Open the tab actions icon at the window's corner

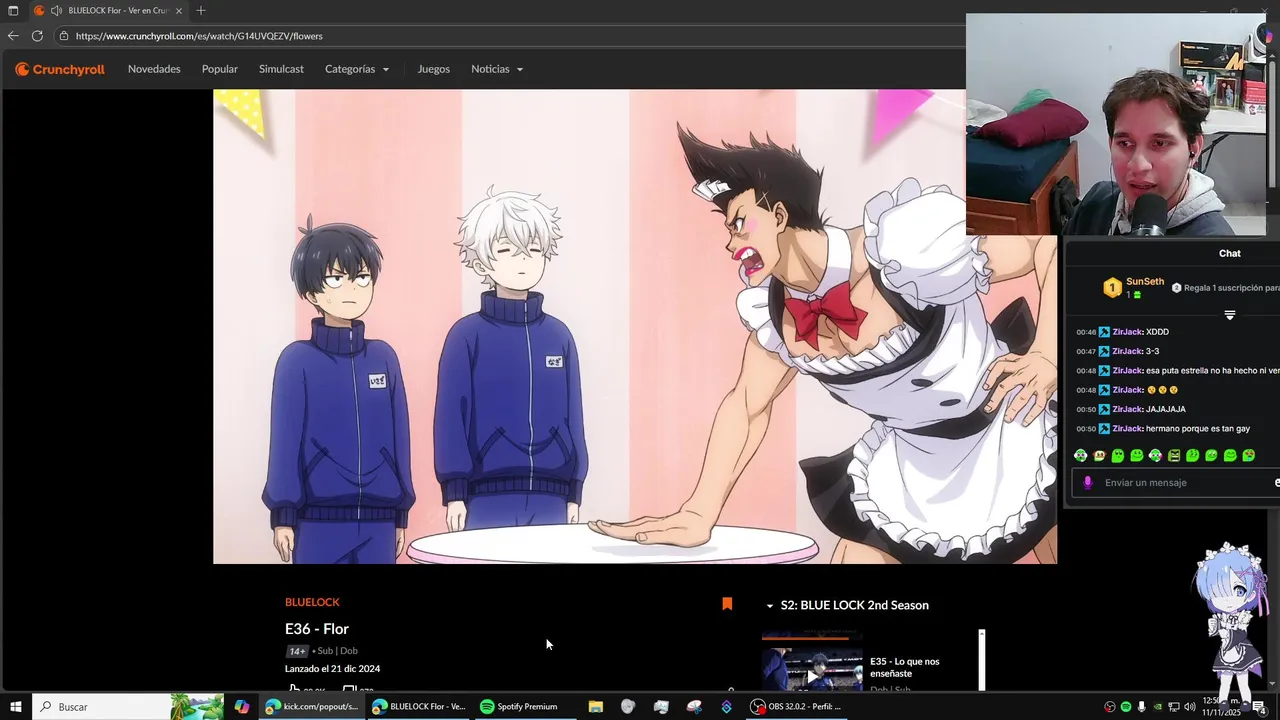coord(13,11)
